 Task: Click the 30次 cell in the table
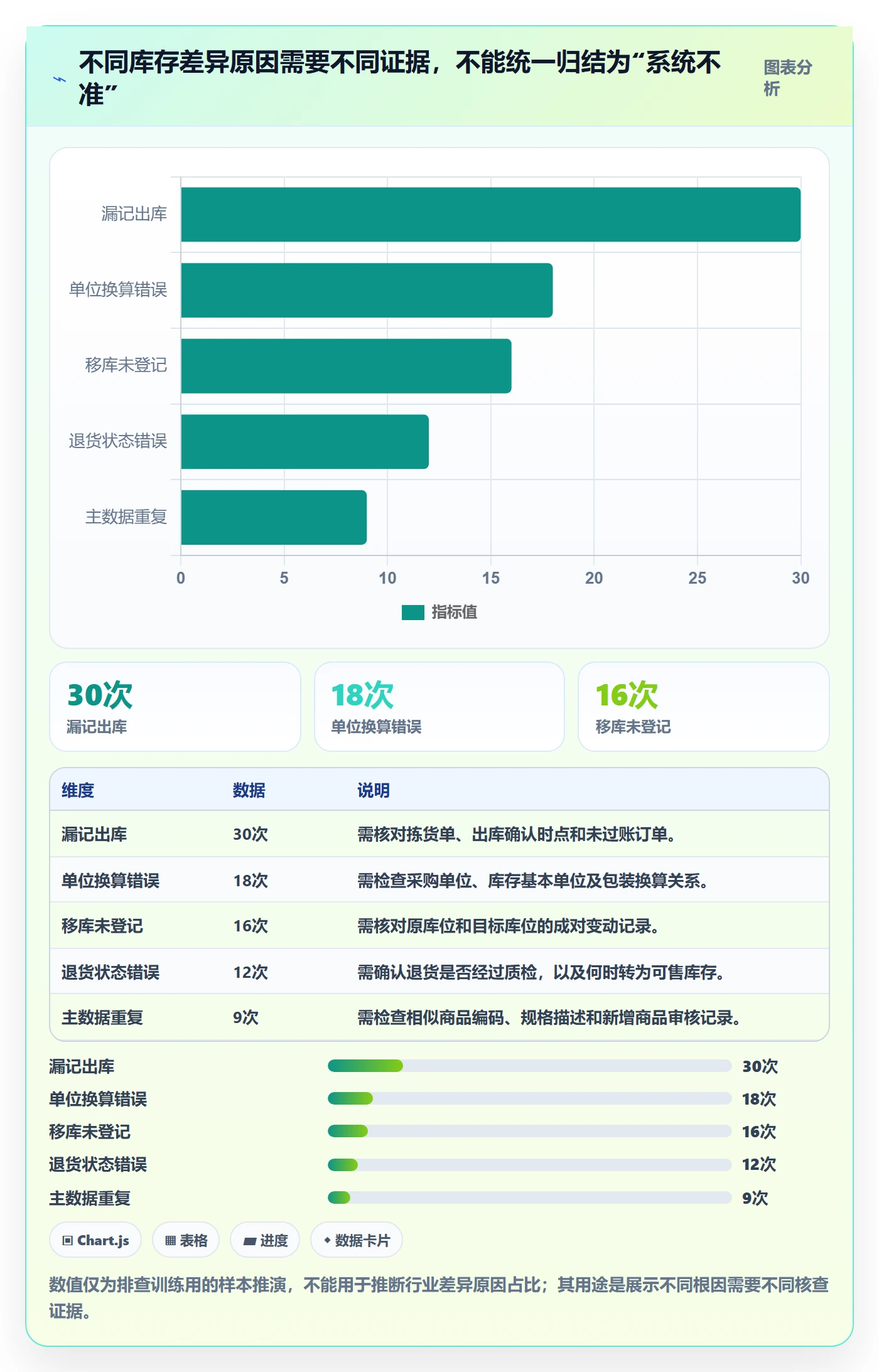pos(251,834)
